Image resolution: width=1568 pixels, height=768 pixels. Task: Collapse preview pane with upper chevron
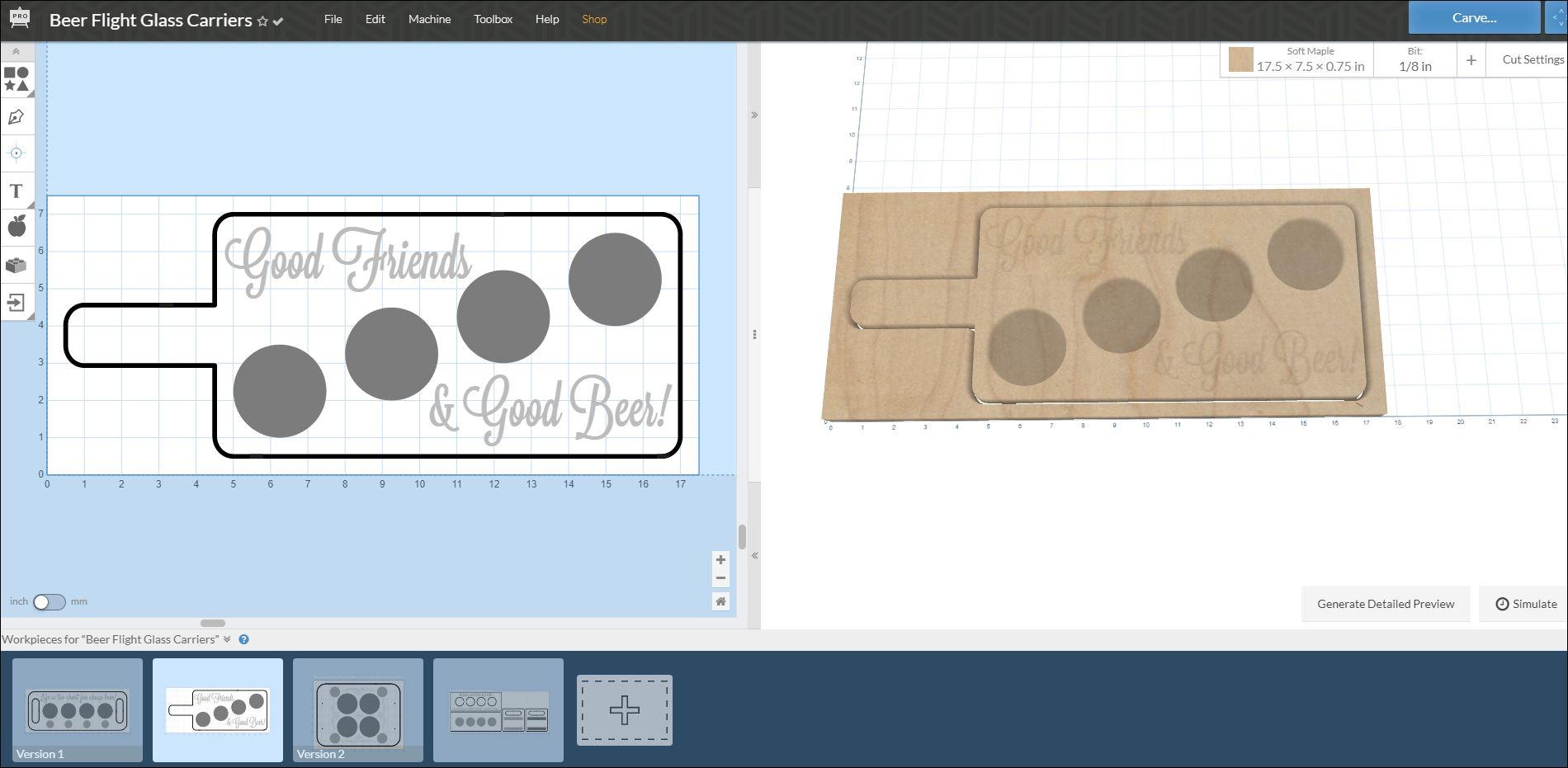[754, 115]
